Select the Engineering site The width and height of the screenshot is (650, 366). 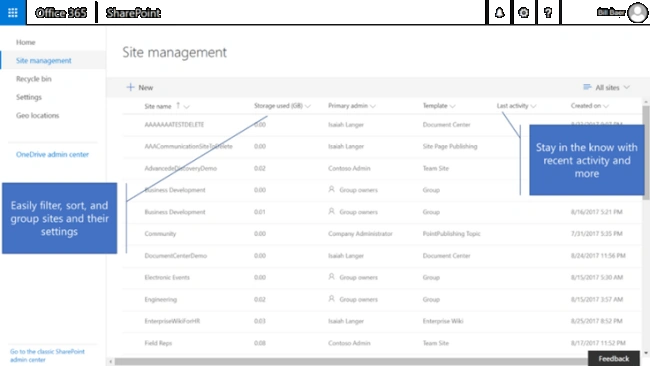(x=160, y=299)
